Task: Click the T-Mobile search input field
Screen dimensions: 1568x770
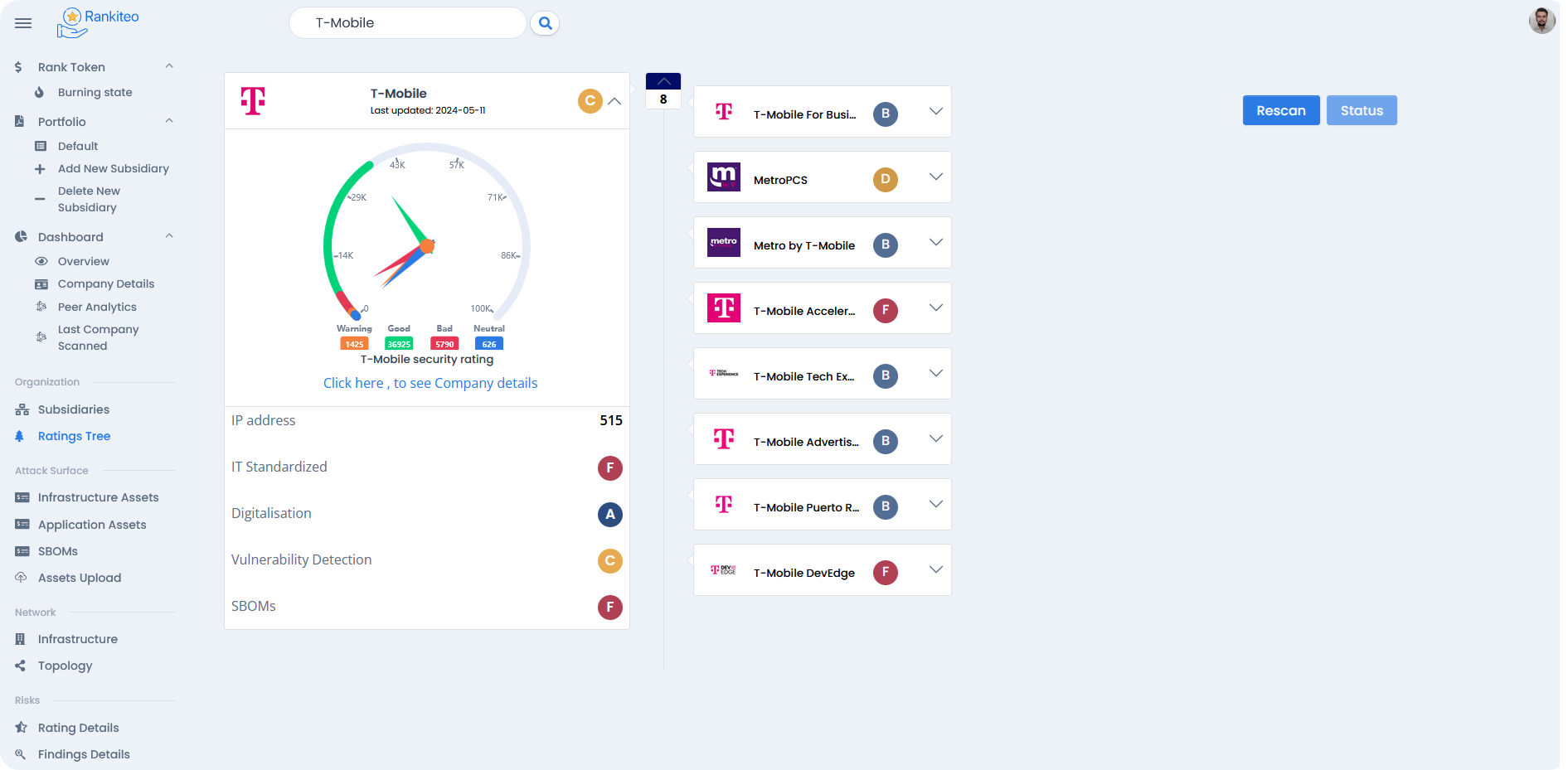Action: pyautogui.click(x=406, y=23)
